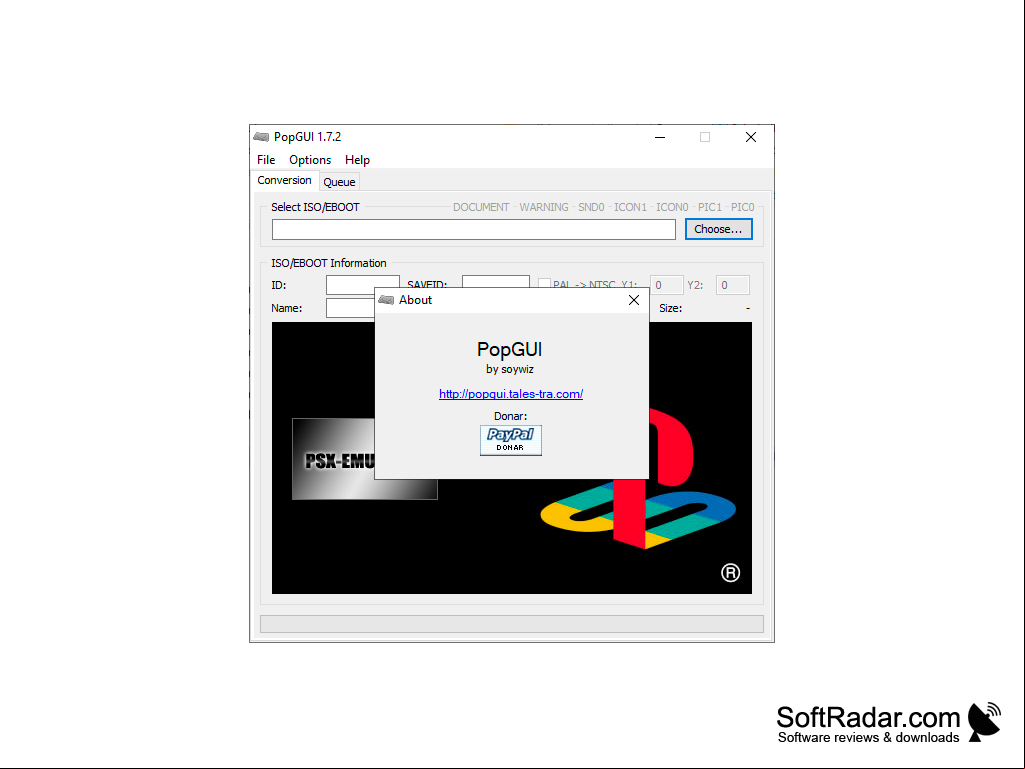Screen dimensions: 1025x769
Task: Click the PIC1 label
Action: 709,207
